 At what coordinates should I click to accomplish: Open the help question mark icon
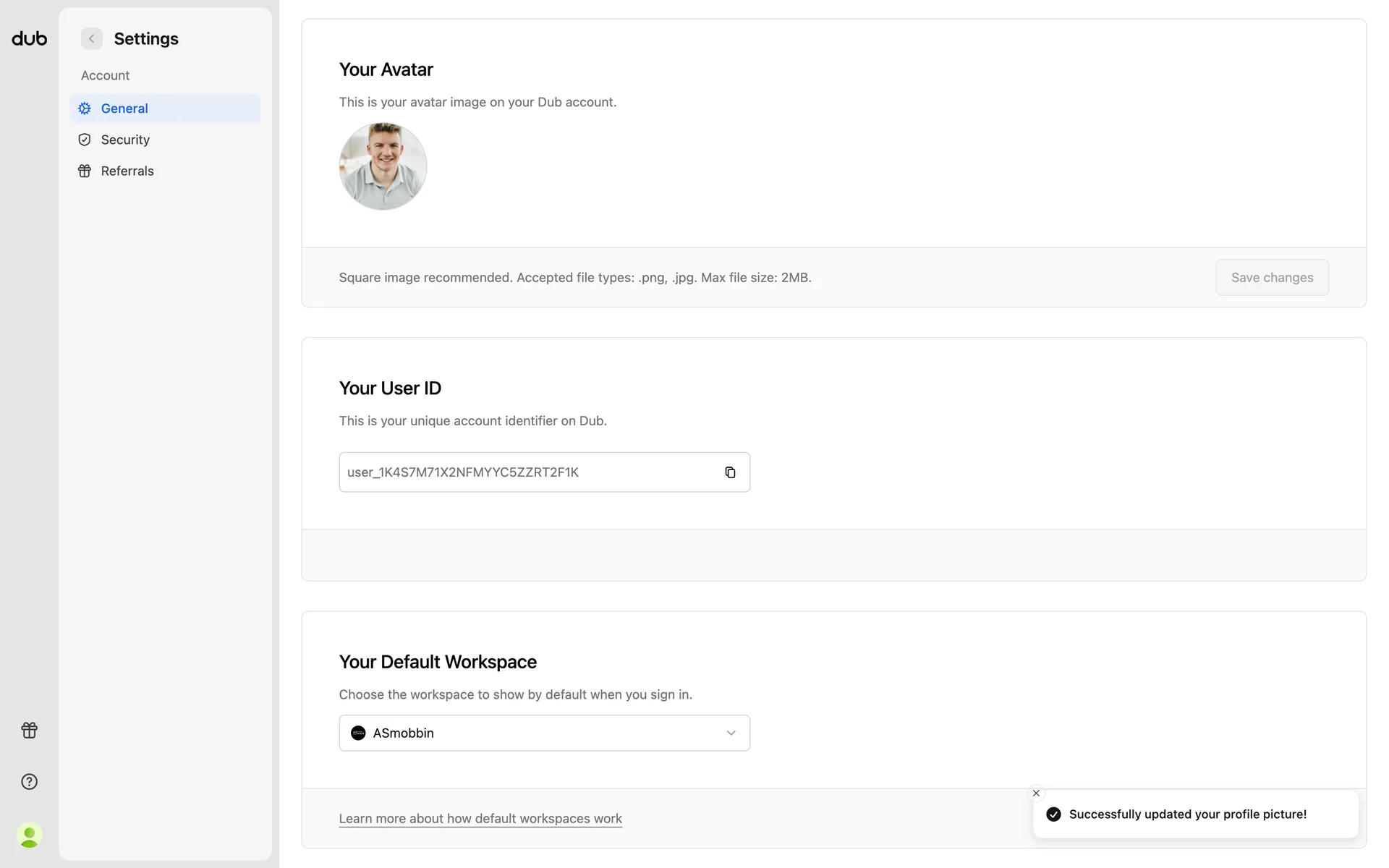pos(29,781)
